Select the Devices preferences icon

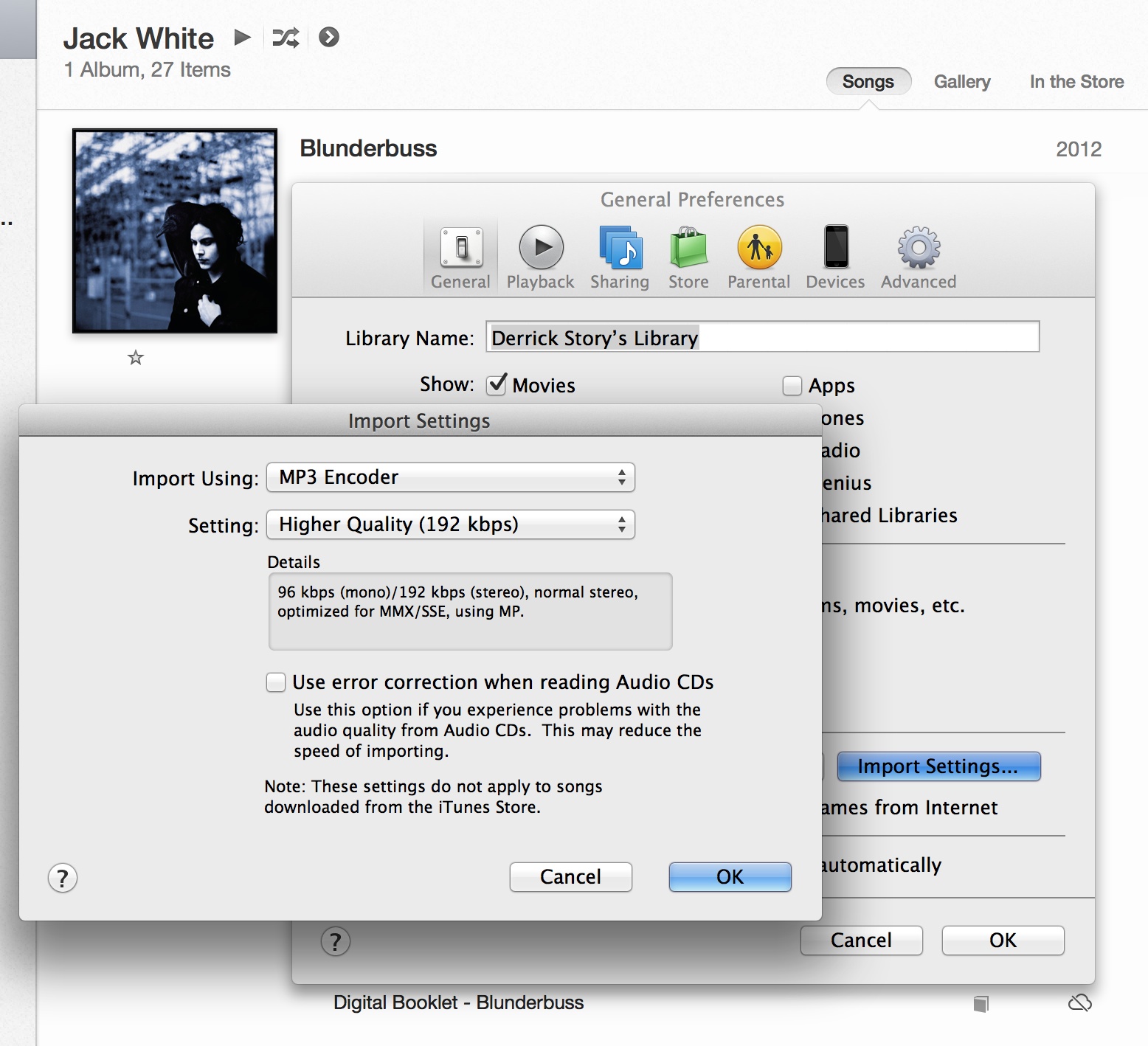[x=836, y=248]
